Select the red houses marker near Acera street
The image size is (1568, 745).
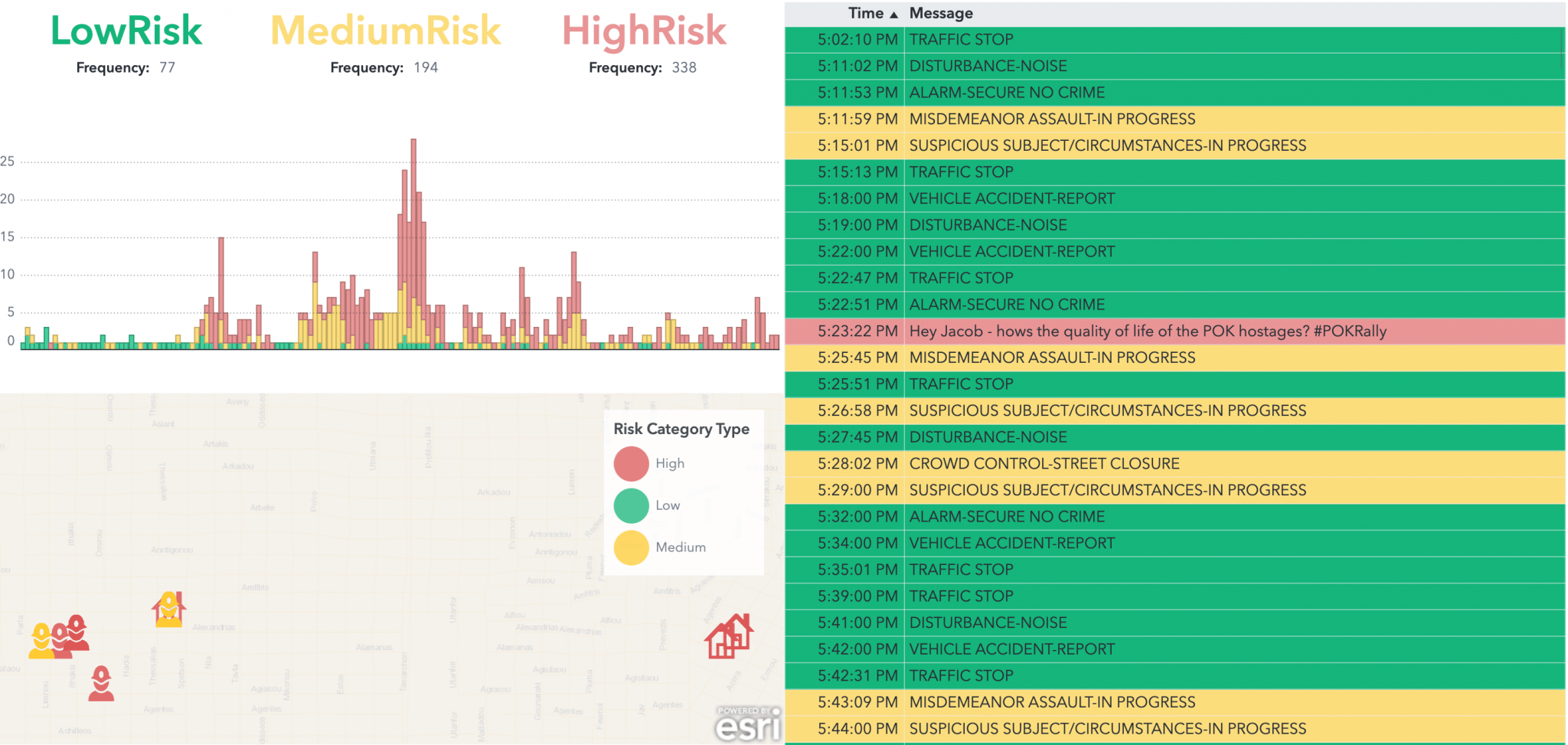pos(729,637)
